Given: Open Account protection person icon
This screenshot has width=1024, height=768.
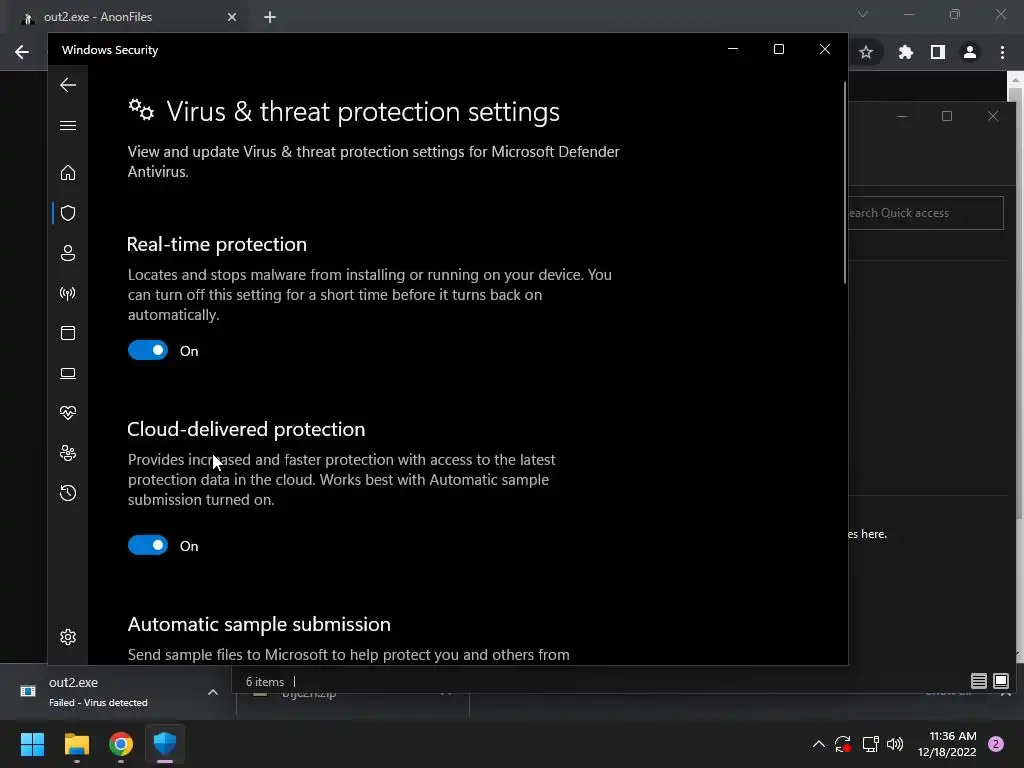Looking at the screenshot, I should [68, 253].
